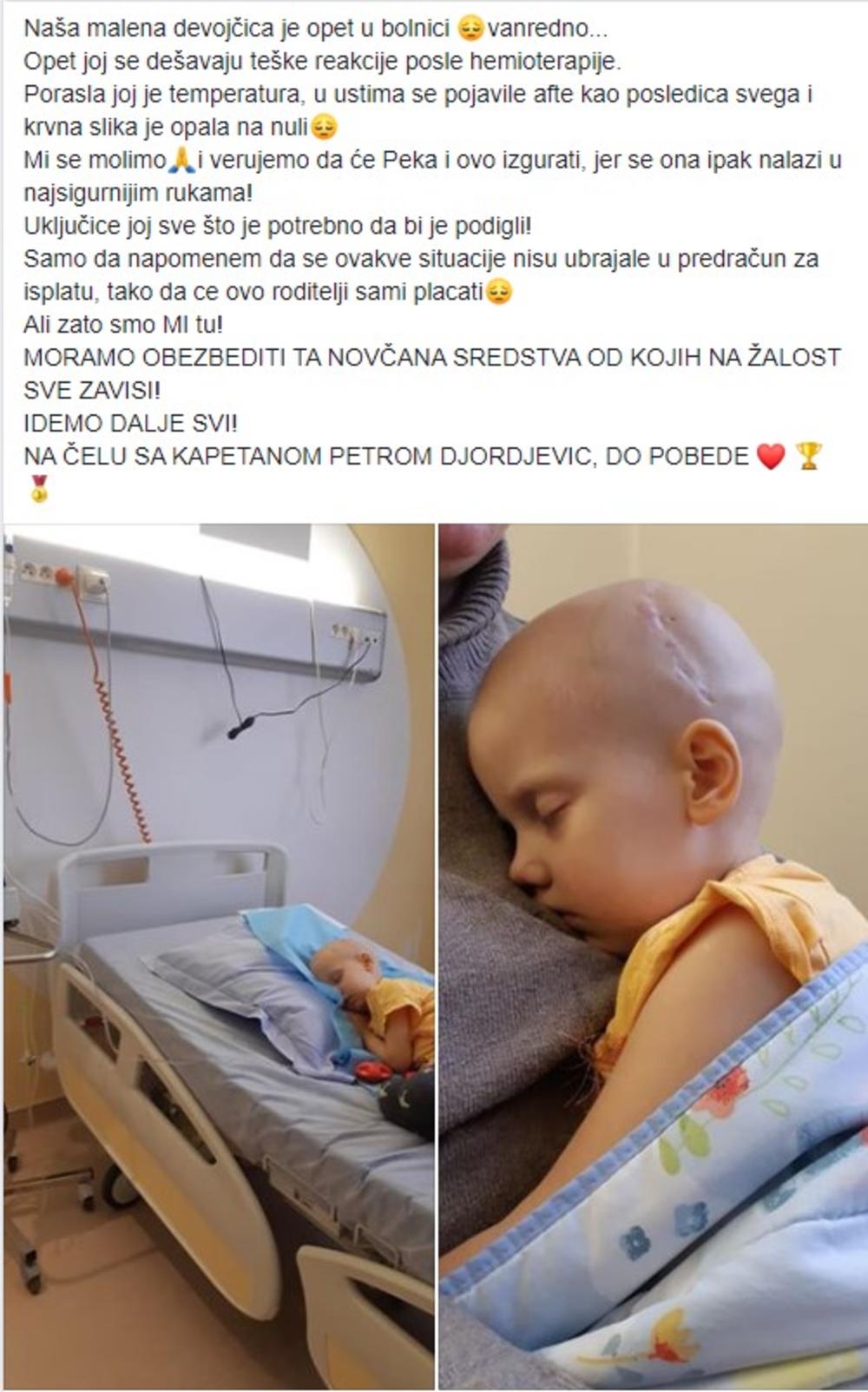Select the trophy emoji in the last line
868x1392 pixels.
(x=808, y=456)
